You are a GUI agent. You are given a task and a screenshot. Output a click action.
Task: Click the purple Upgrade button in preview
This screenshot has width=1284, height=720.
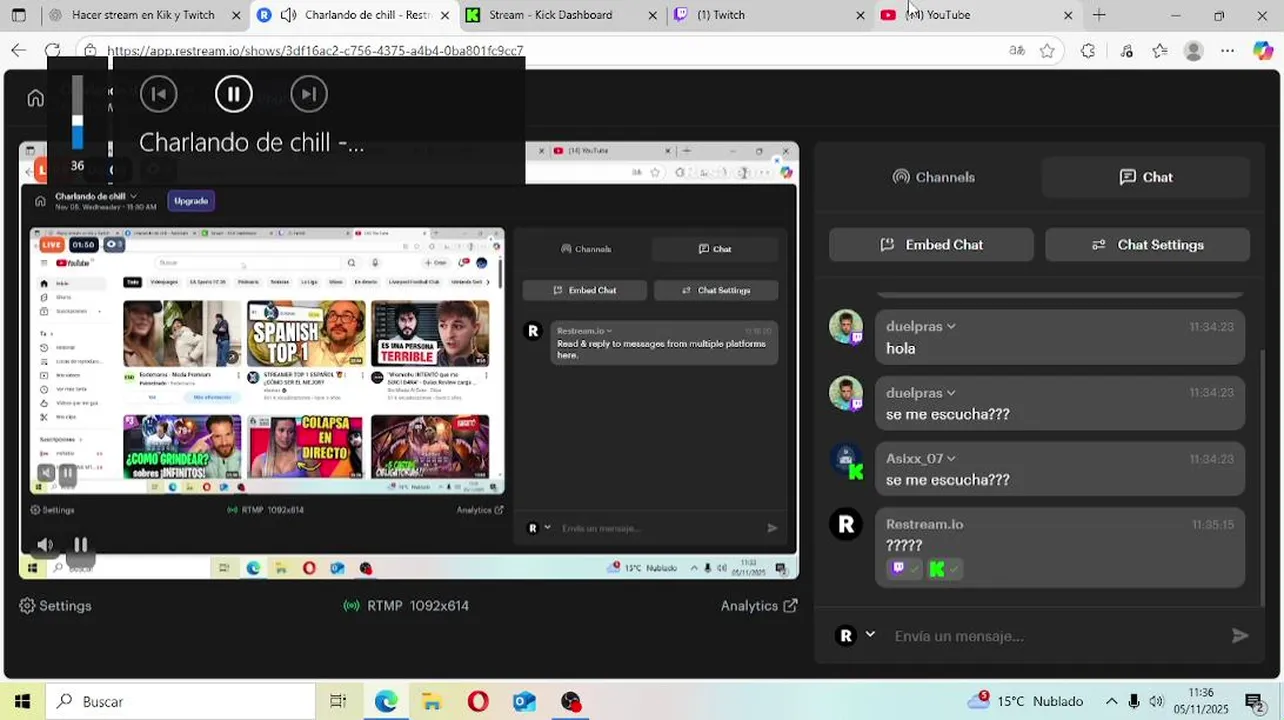click(191, 201)
